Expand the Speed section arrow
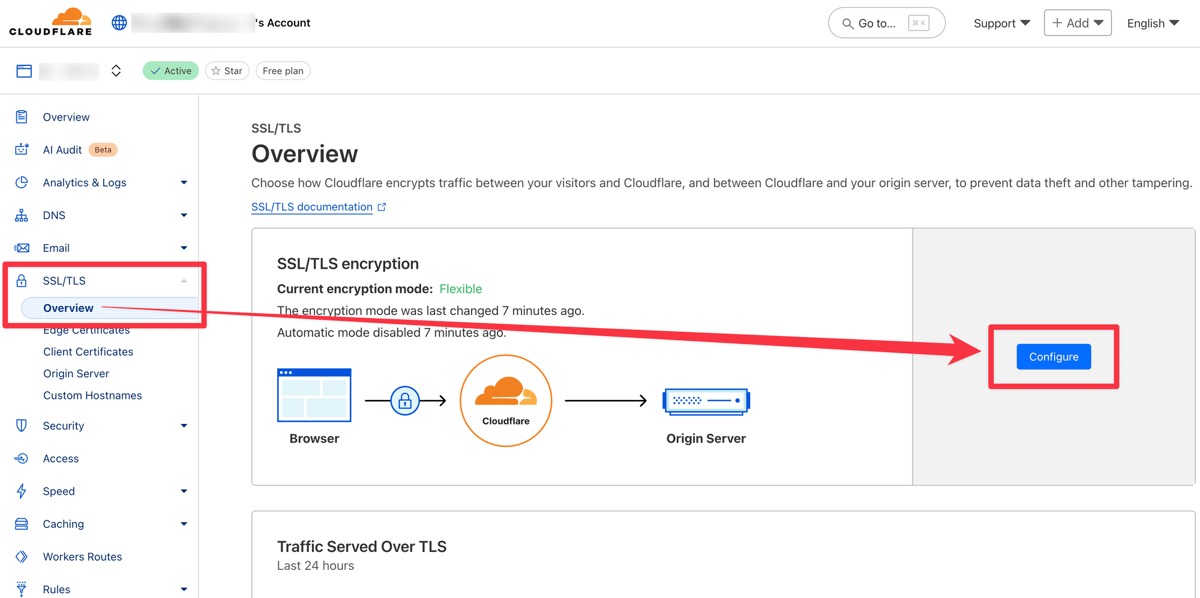This screenshot has width=1200, height=598. pyautogui.click(x=184, y=491)
